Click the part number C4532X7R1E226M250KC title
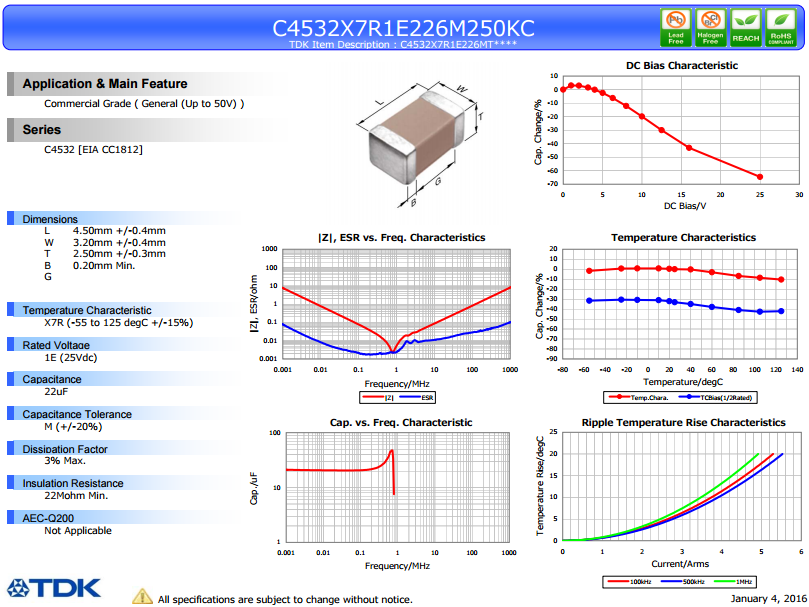Viewport: 809px width, 607px height. click(403, 28)
